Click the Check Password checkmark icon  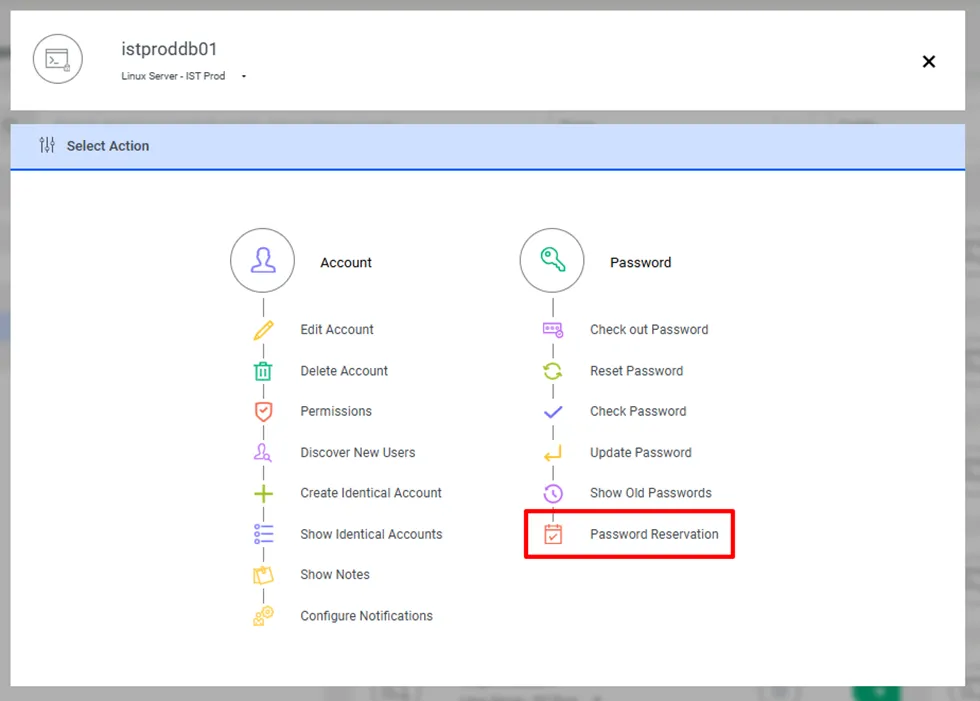click(553, 412)
